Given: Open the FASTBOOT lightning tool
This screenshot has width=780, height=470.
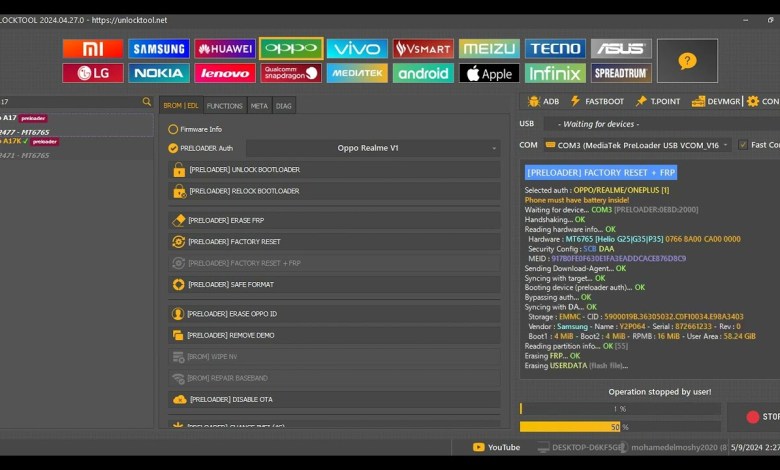Looking at the screenshot, I should [x=597, y=101].
